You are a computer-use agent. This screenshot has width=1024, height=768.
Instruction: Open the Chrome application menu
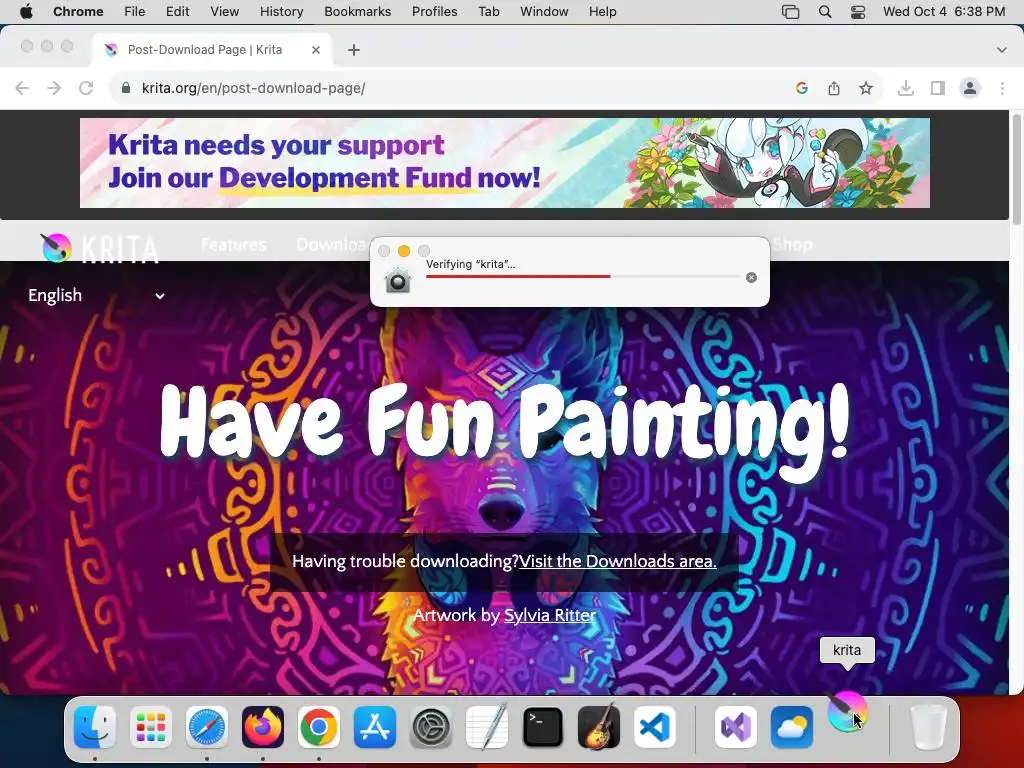[78, 12]
